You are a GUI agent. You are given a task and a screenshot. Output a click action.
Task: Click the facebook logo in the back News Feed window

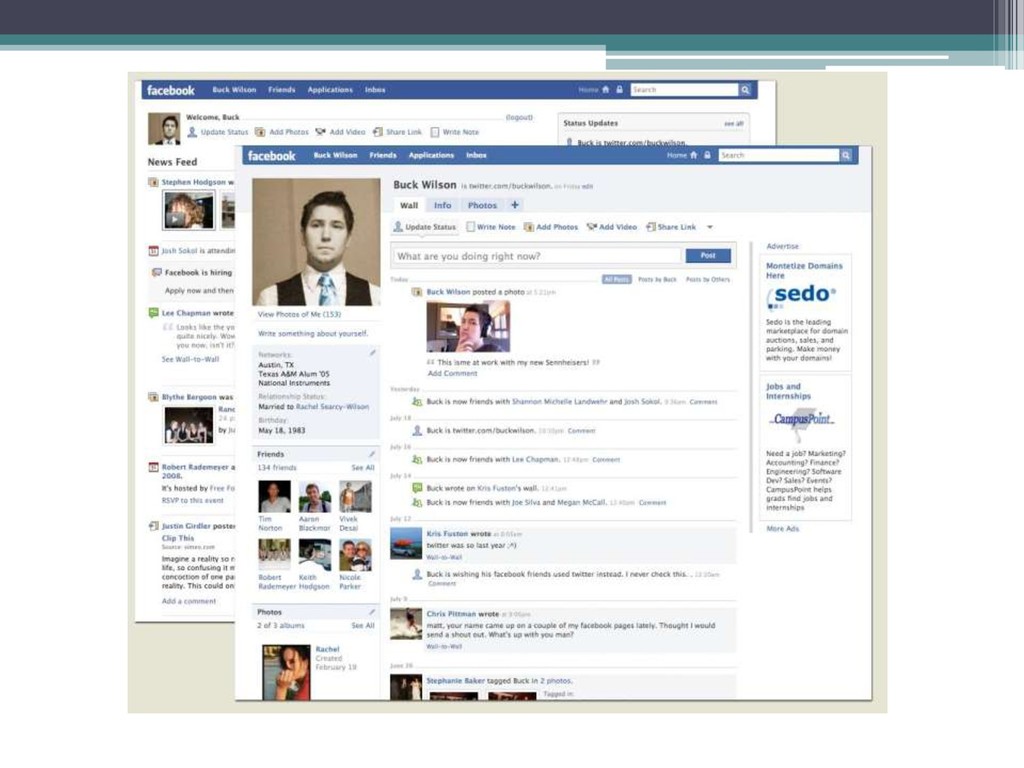point(170,90)
